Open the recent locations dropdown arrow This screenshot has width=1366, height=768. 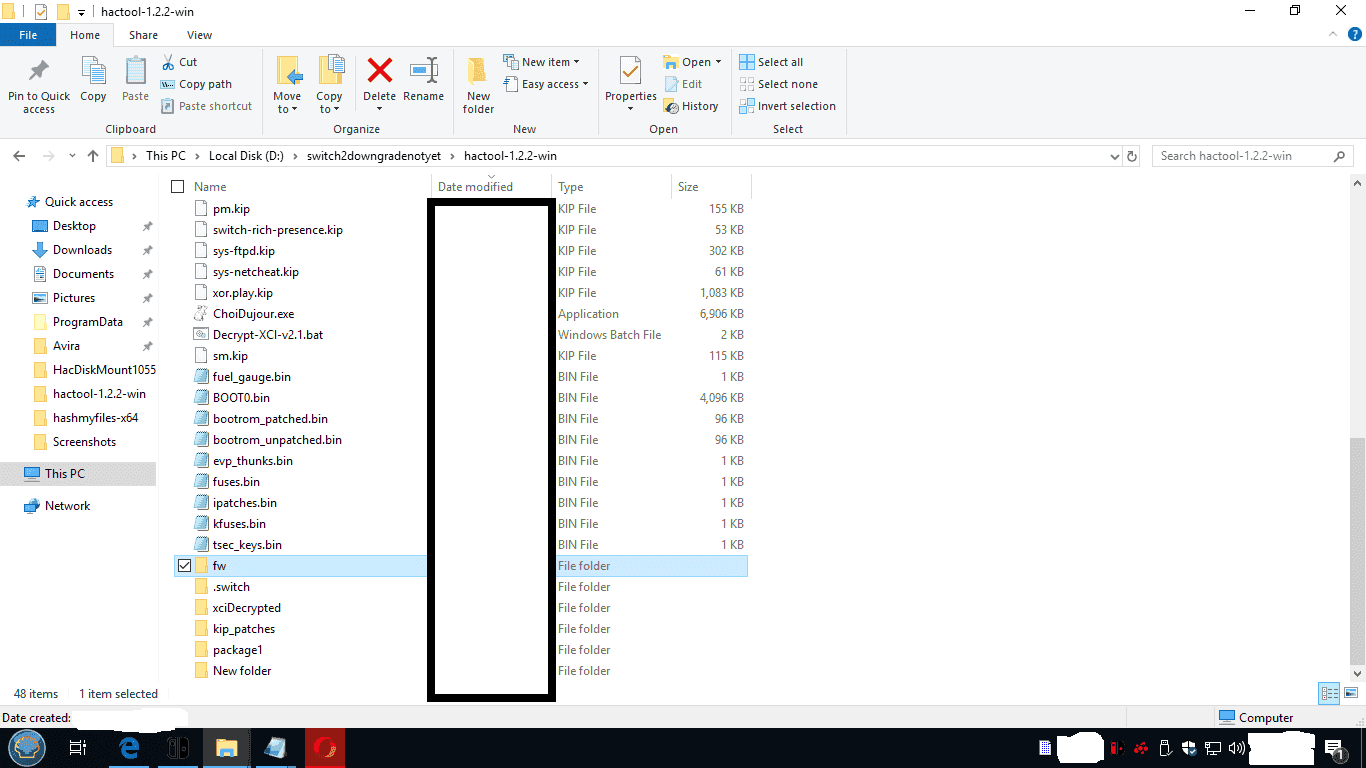(72, 156)
